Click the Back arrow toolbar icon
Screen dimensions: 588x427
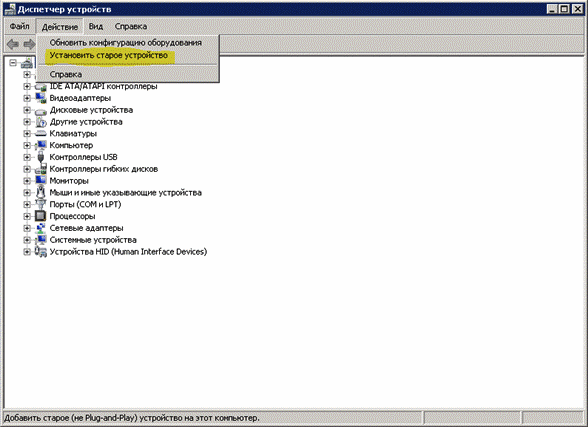click(x=13, y=44)
